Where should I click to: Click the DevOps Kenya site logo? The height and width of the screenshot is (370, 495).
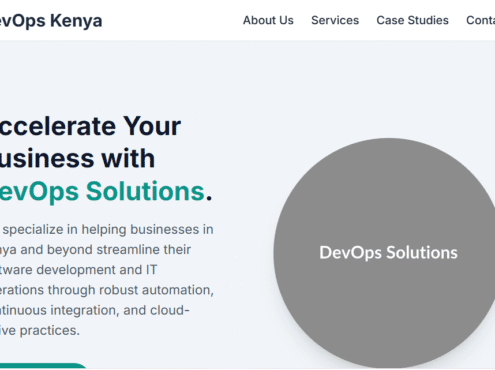51,21
